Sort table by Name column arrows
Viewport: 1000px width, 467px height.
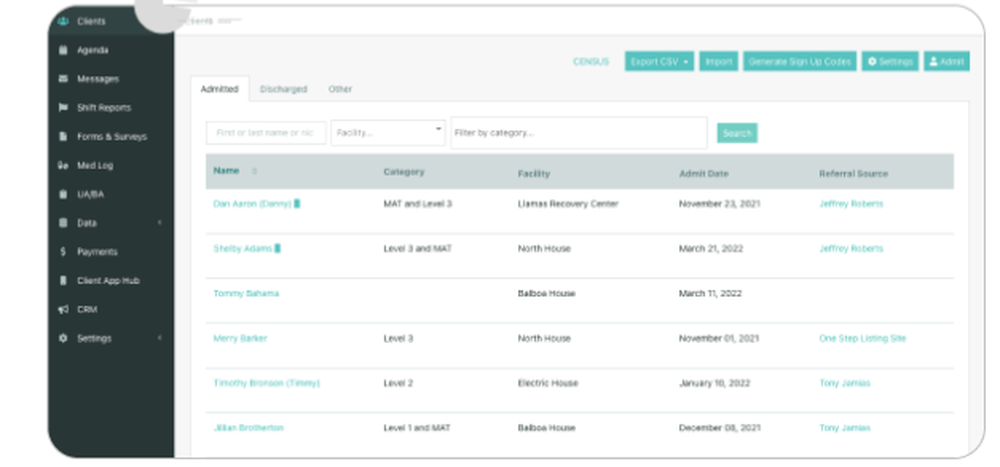[x=254, y=171]
